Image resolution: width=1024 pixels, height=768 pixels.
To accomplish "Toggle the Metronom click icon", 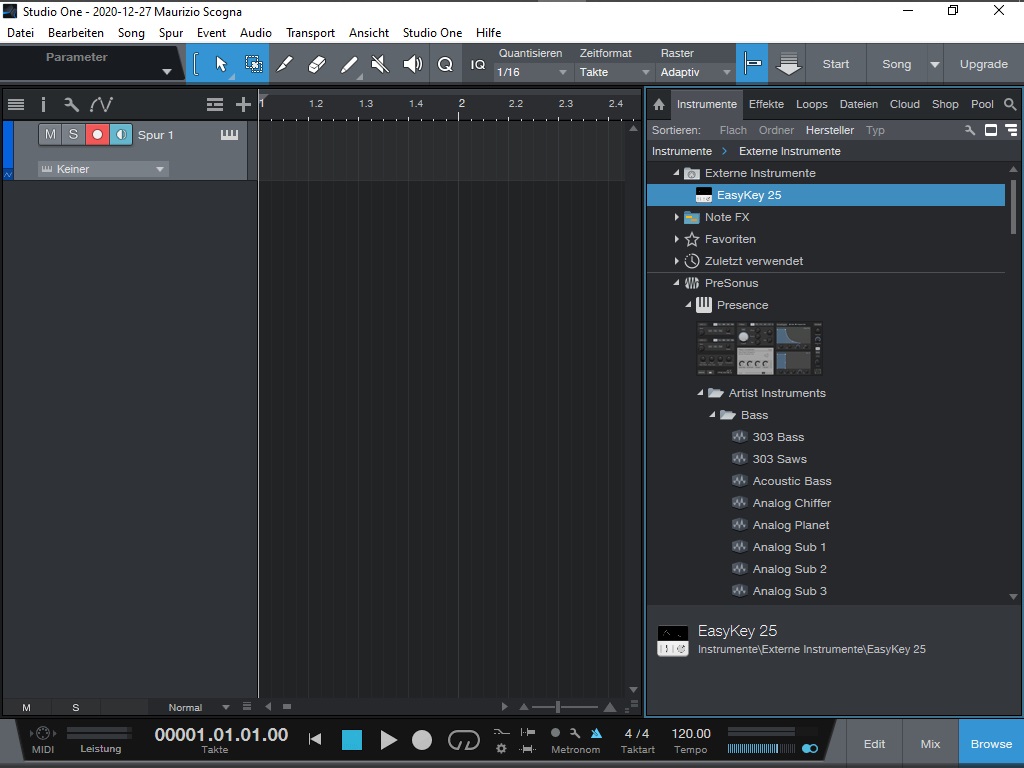I will 596,733.
